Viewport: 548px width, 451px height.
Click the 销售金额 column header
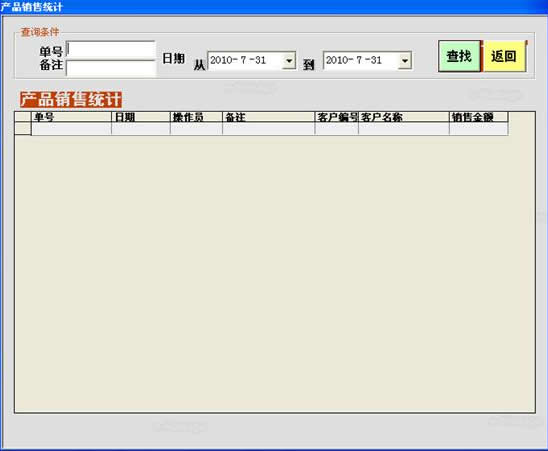click(x=479, y=117)
